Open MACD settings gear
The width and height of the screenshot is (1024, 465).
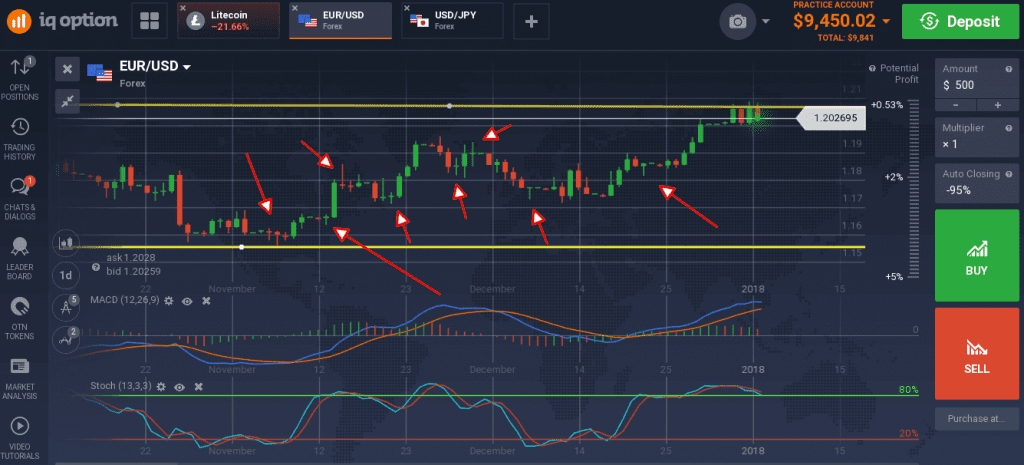tap(169, 300)
